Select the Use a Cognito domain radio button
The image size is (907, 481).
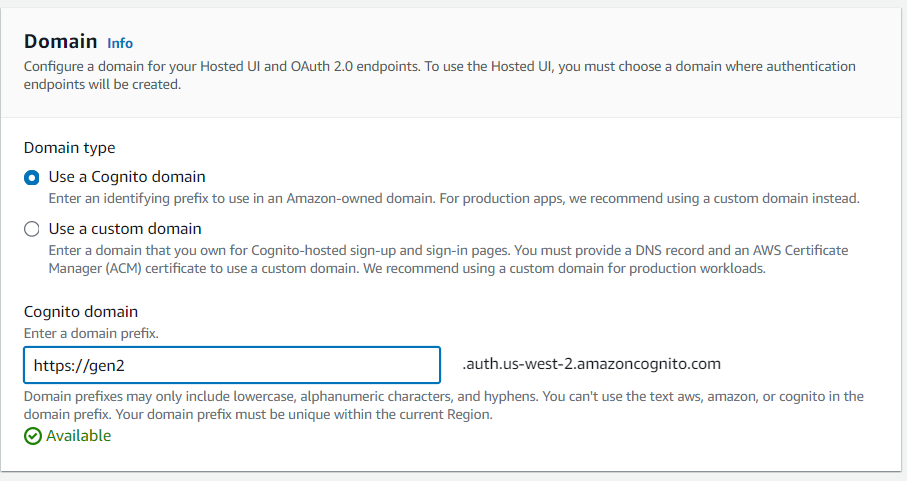pyautogui.click(x=32, y=177)
